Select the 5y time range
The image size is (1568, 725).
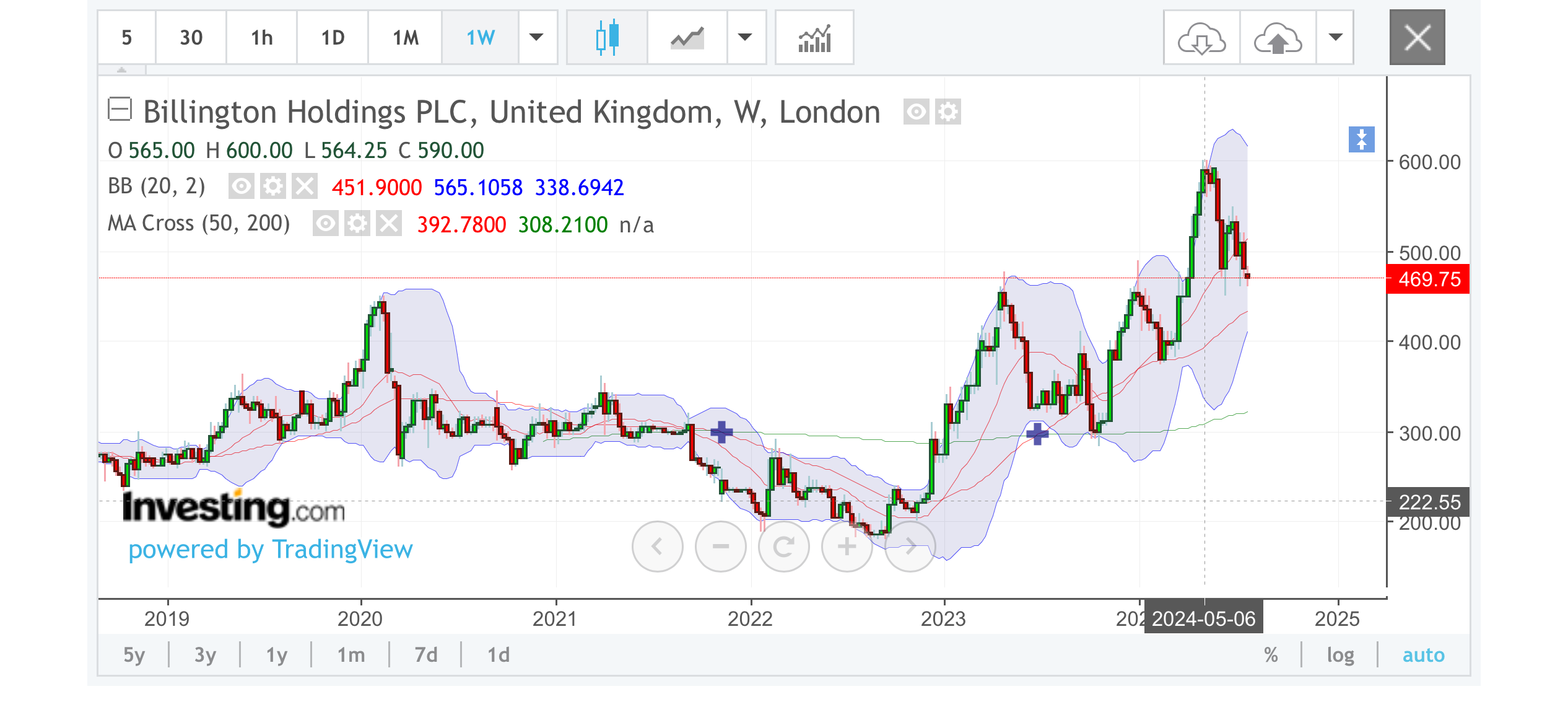134,654
